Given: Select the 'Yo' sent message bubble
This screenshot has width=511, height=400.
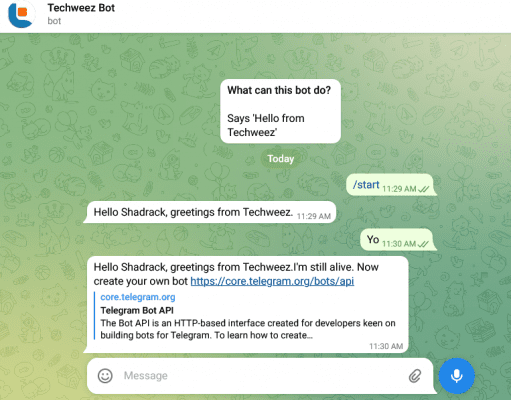Looking at the screenshot, I should click(397, 240).
